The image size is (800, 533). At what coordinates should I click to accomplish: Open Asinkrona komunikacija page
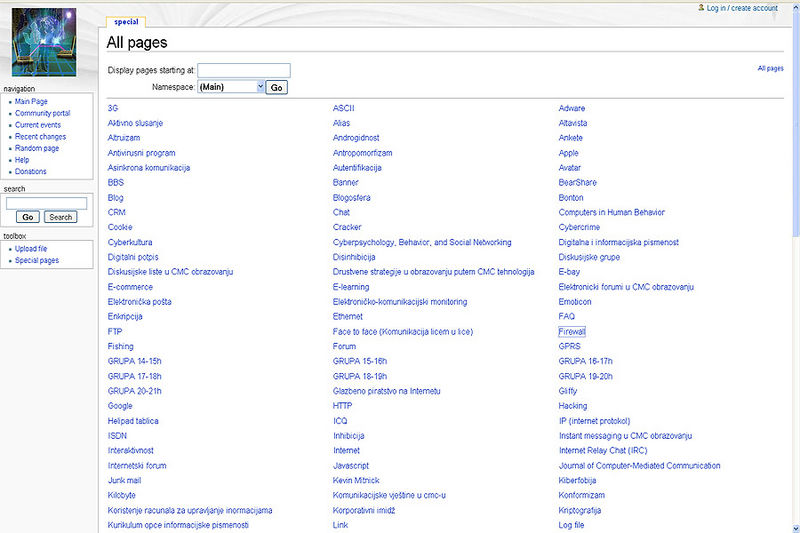pos(148,168)
